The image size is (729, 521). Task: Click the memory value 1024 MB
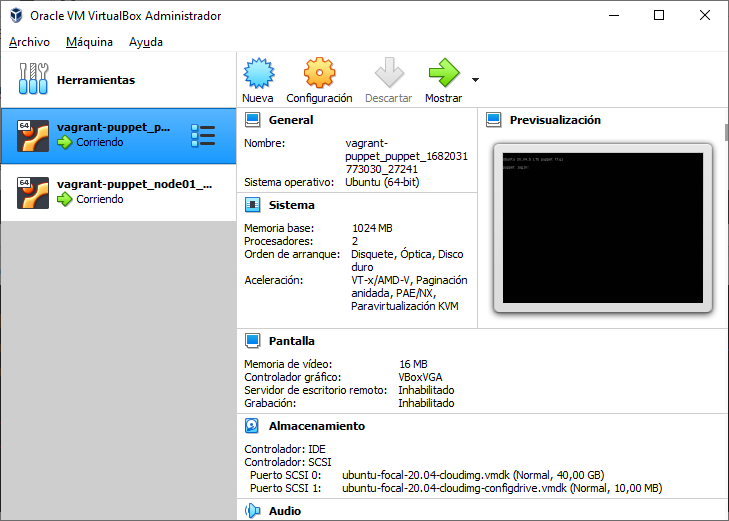click(372, 228)
